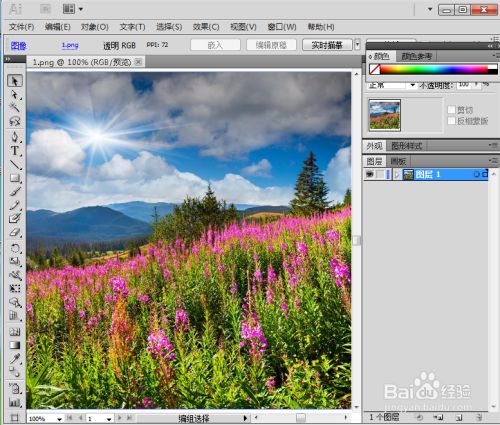
Task: Select the Line Segment tool
Action: tap(15, 164)
